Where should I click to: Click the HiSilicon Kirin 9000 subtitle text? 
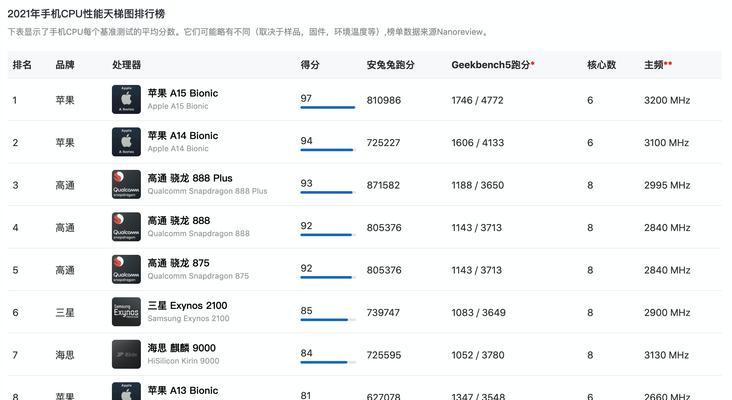click(183, 361)
